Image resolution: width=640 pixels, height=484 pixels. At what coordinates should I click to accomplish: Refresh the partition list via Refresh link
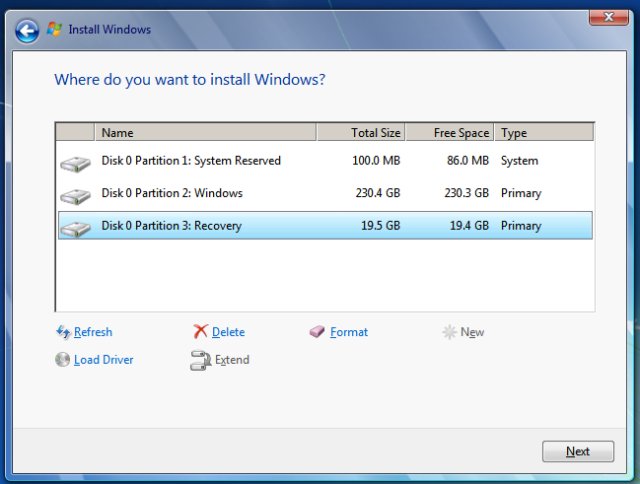pyautogui.click(x=93, y=332)
